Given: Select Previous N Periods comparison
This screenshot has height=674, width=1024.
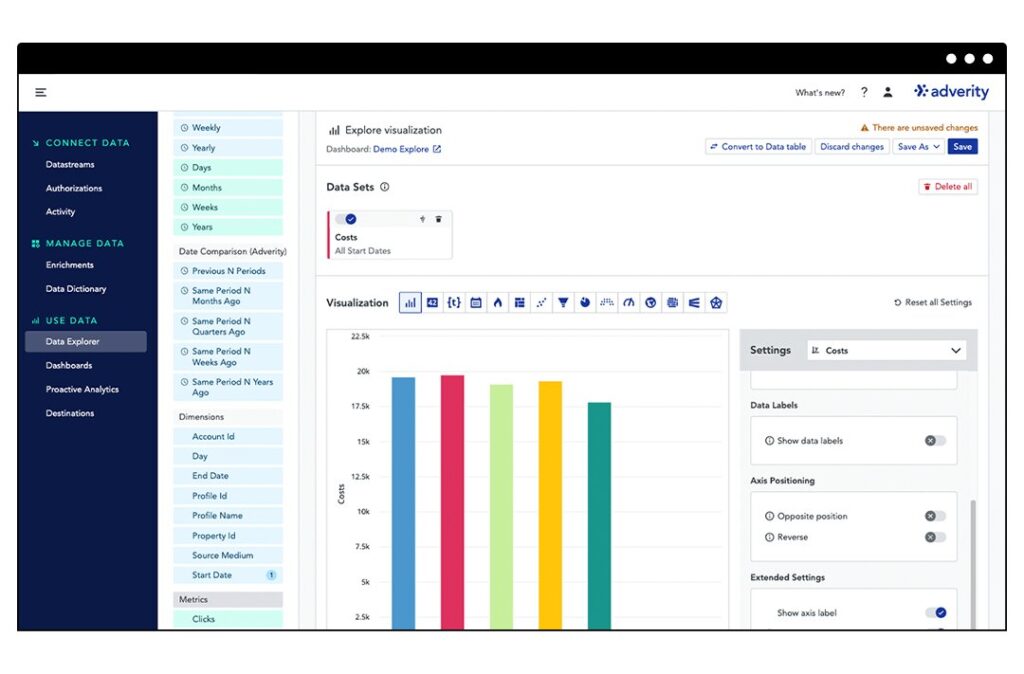Looking at the screenshot, I should 228,271.
